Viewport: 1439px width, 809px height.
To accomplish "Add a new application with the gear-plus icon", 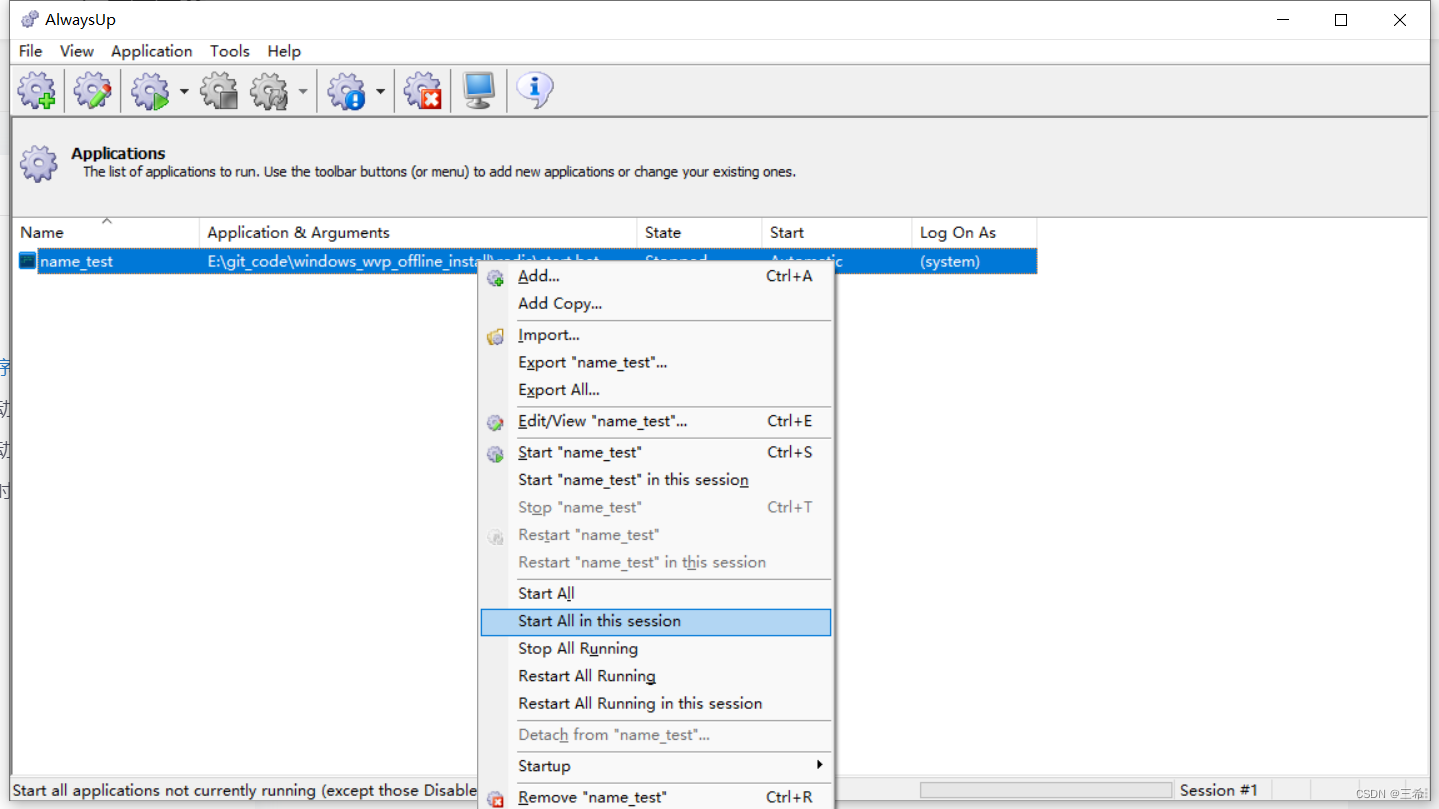I will pyautogui.click(x=37, y=90).
